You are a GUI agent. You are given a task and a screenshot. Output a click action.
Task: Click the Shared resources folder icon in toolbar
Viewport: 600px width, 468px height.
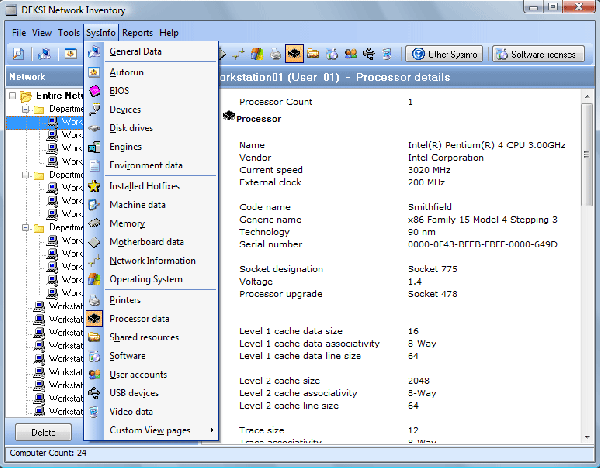313,53
